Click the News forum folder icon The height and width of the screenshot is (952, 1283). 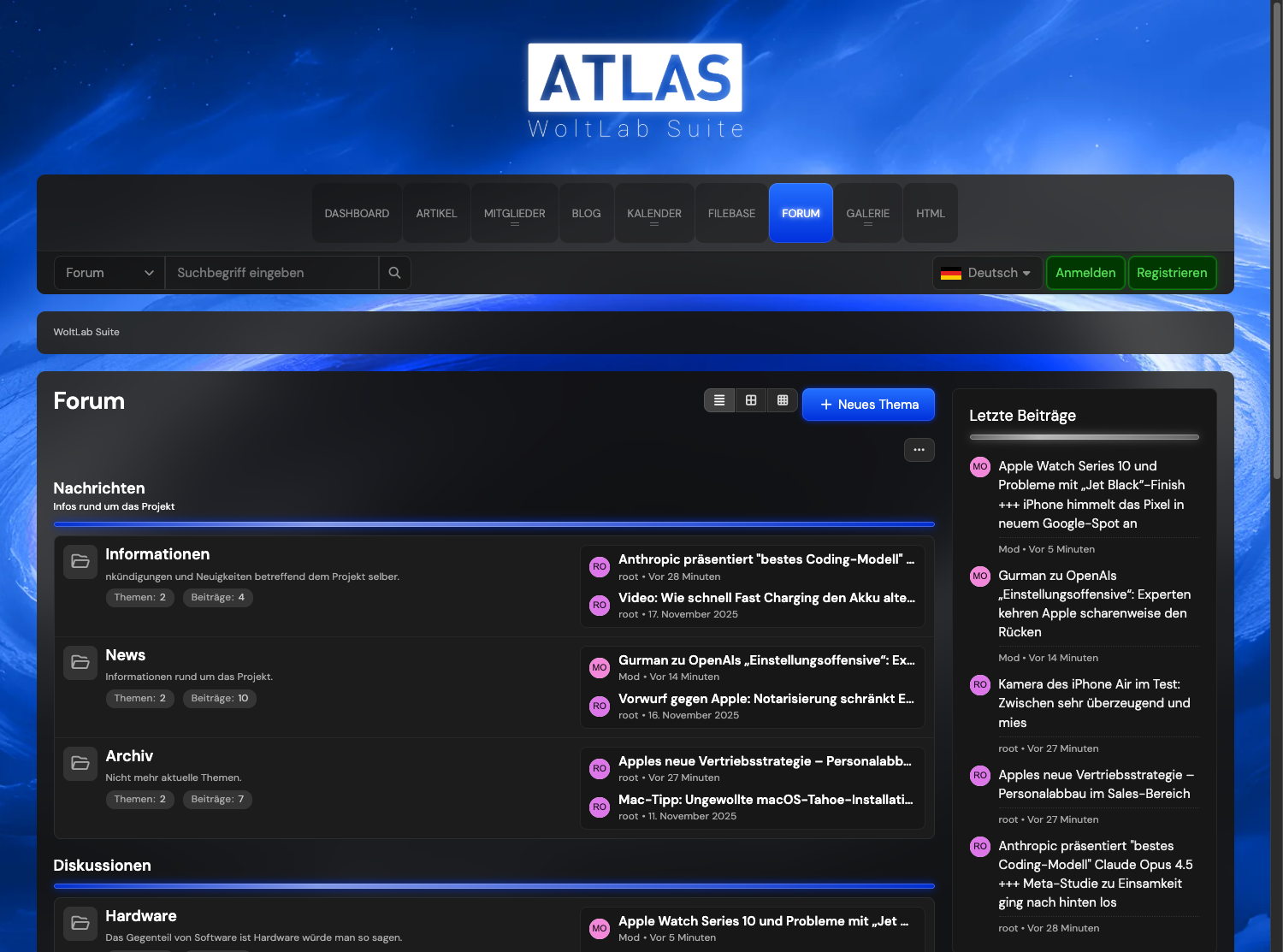tap(80, 663)
